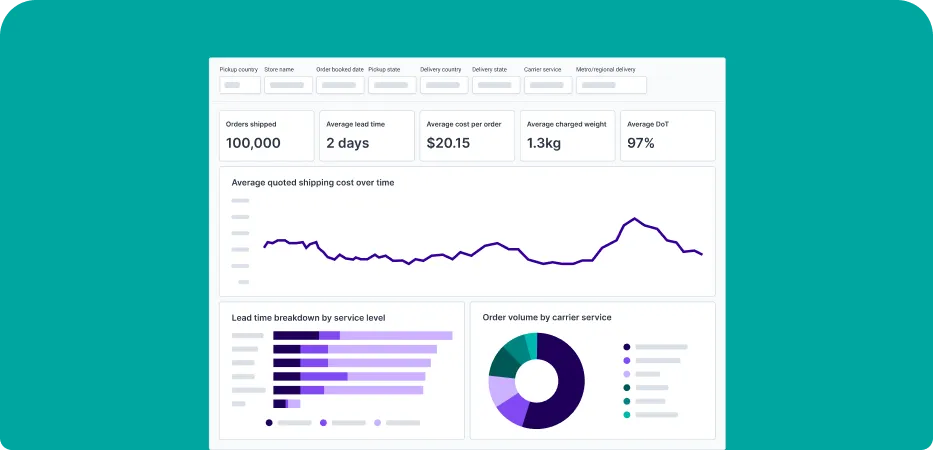Click the bright turquoise dot in donut legend
Image resolution: width=933 pixels, height=450 pixels.
pyautogui.click(x=627, y=414)
